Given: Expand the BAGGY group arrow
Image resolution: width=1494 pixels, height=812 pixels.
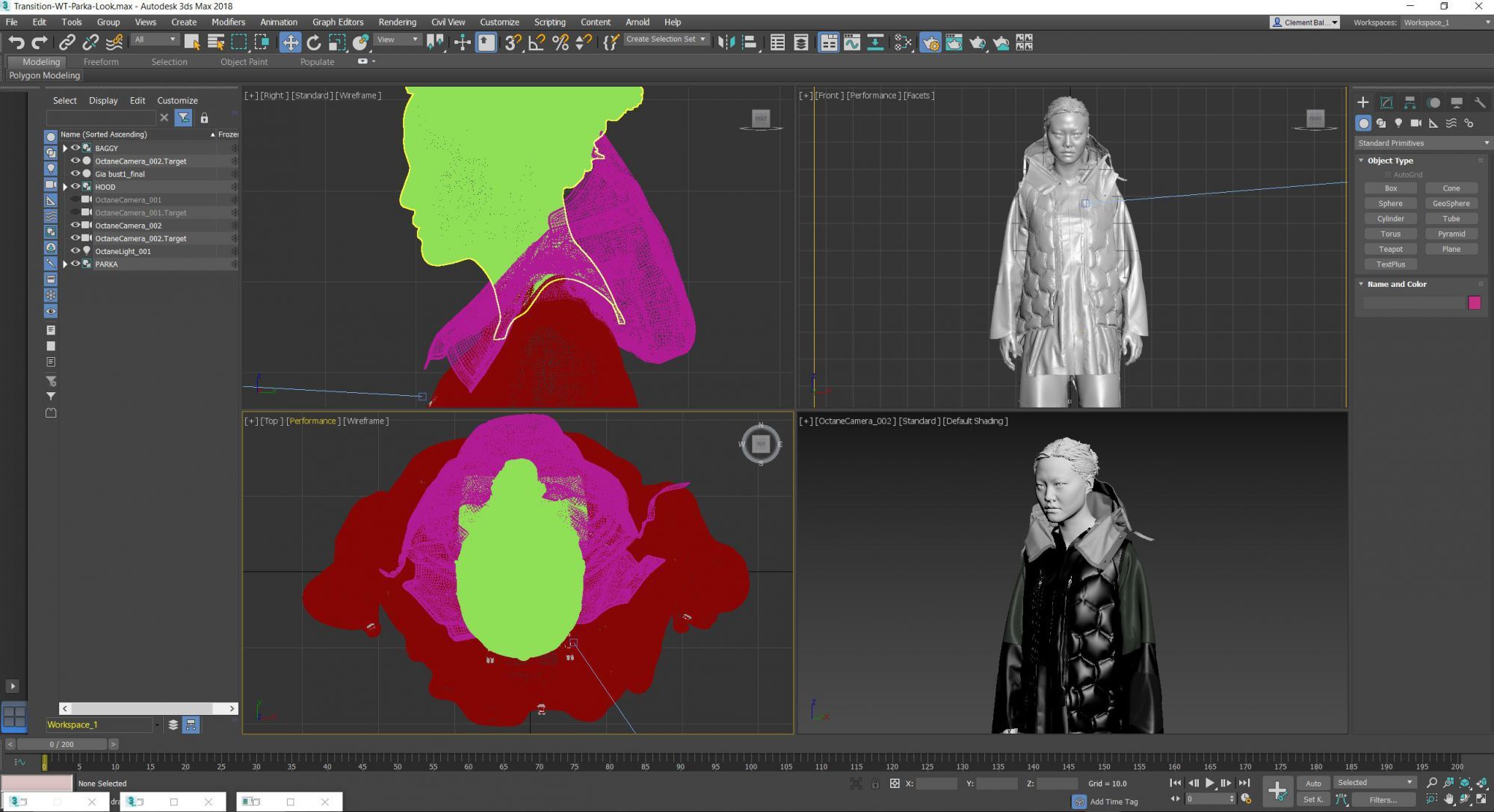Looking at the screenshot, I should (65, 149).
